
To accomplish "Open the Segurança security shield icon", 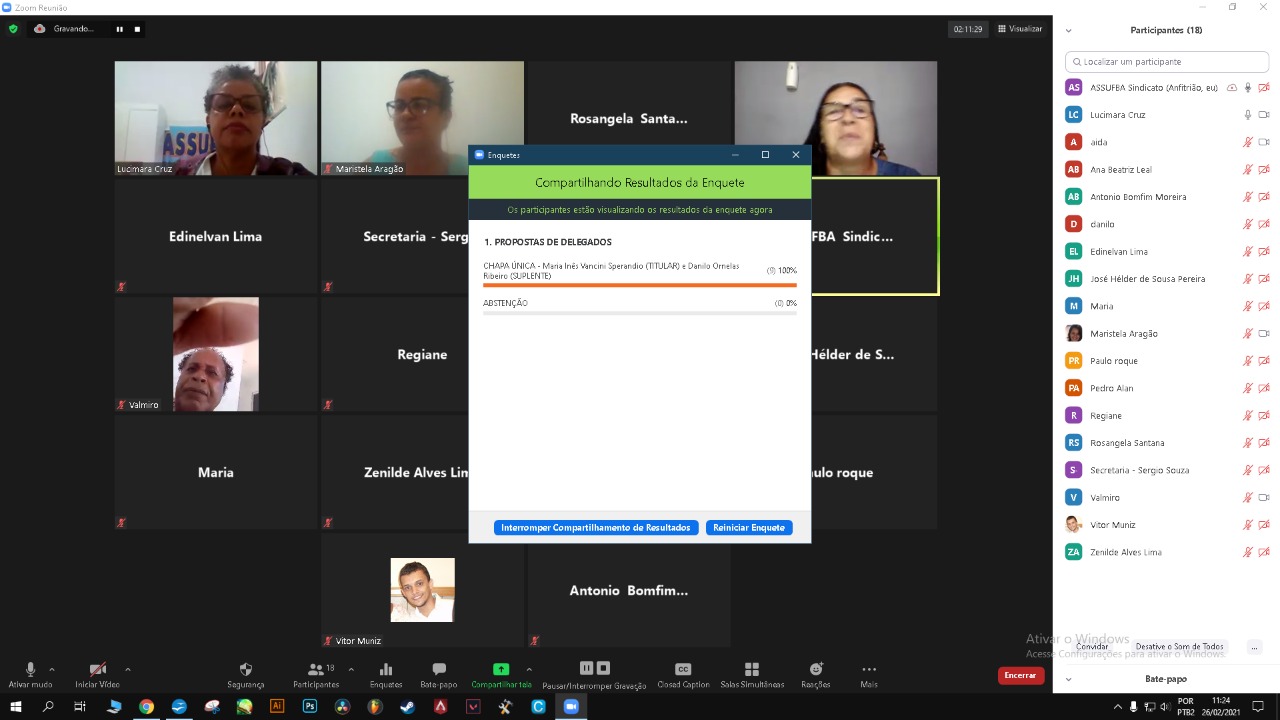I will [246, 670].
